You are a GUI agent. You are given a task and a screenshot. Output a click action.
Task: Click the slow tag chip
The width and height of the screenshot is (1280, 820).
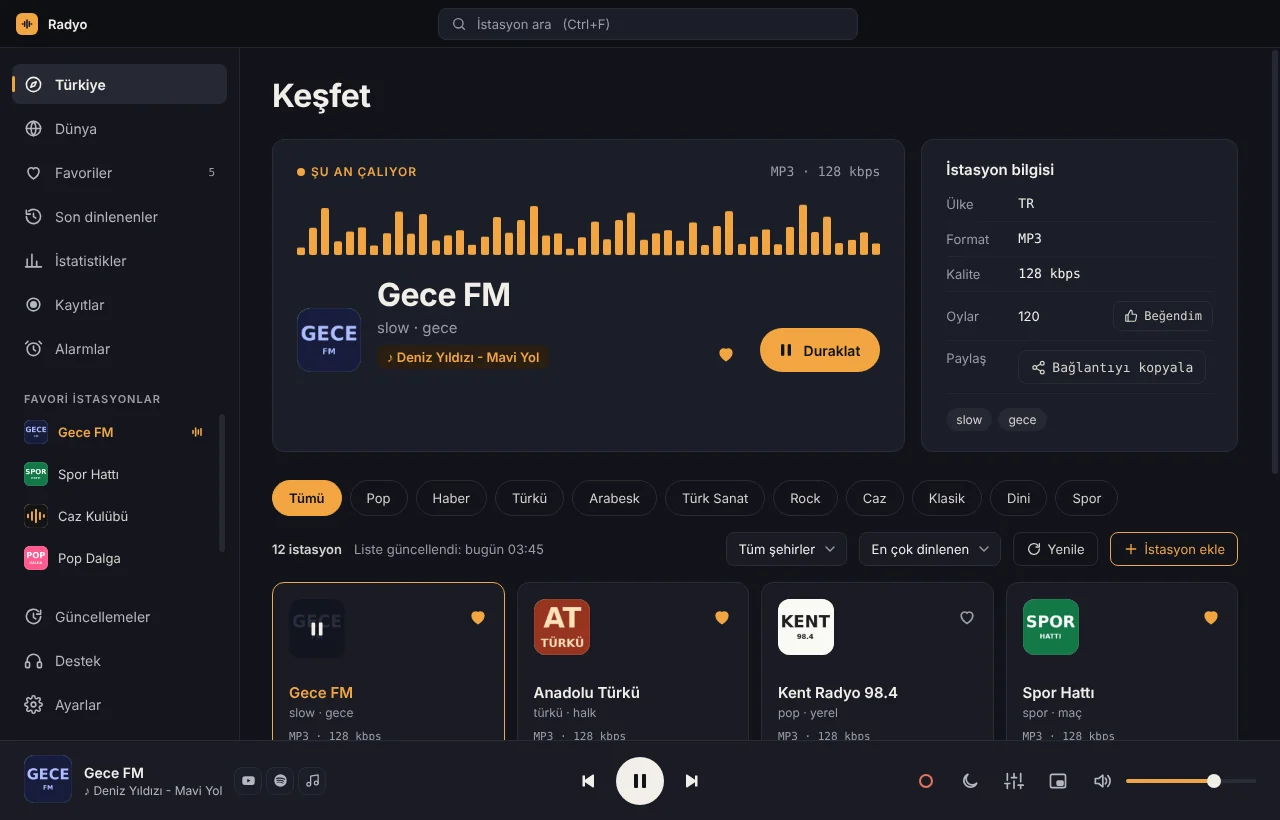tap(969, 420)
